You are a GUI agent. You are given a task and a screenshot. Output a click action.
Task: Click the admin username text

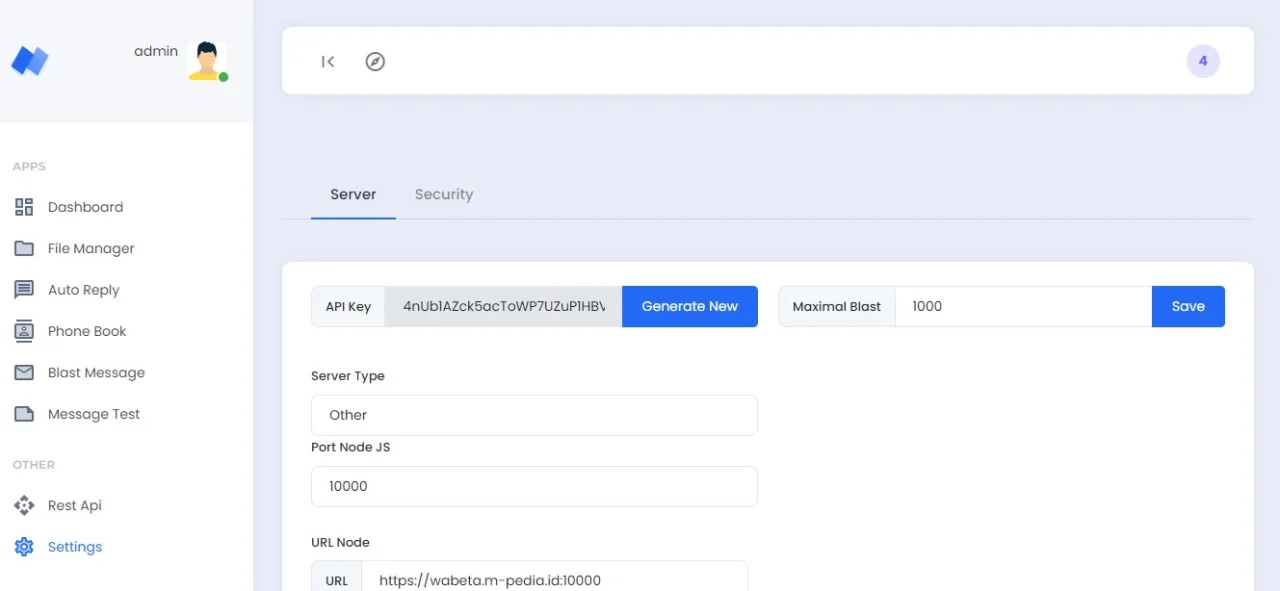point(156,51)
